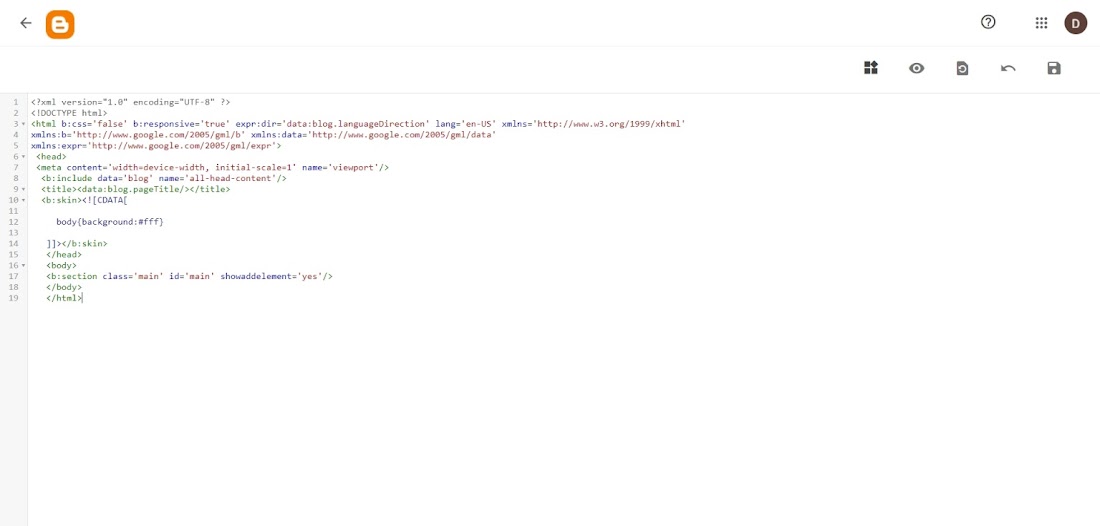This screenshot has height=526, width=1100.
Task: Undo changes with the curved arrow
Action: click(x=1008, y=68)
